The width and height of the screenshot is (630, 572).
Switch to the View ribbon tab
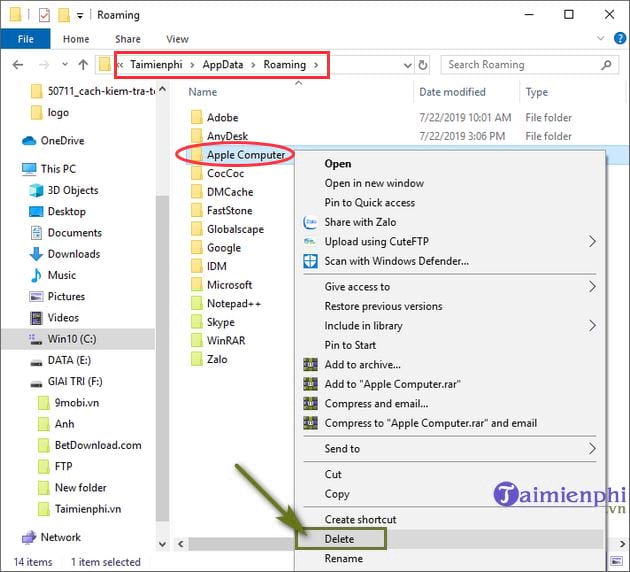pos(177,39)
